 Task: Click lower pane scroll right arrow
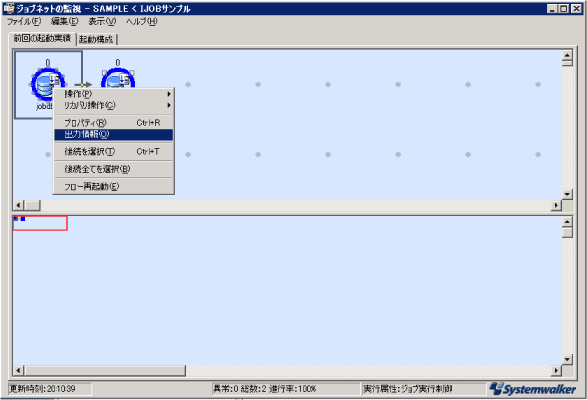point(557,370)
